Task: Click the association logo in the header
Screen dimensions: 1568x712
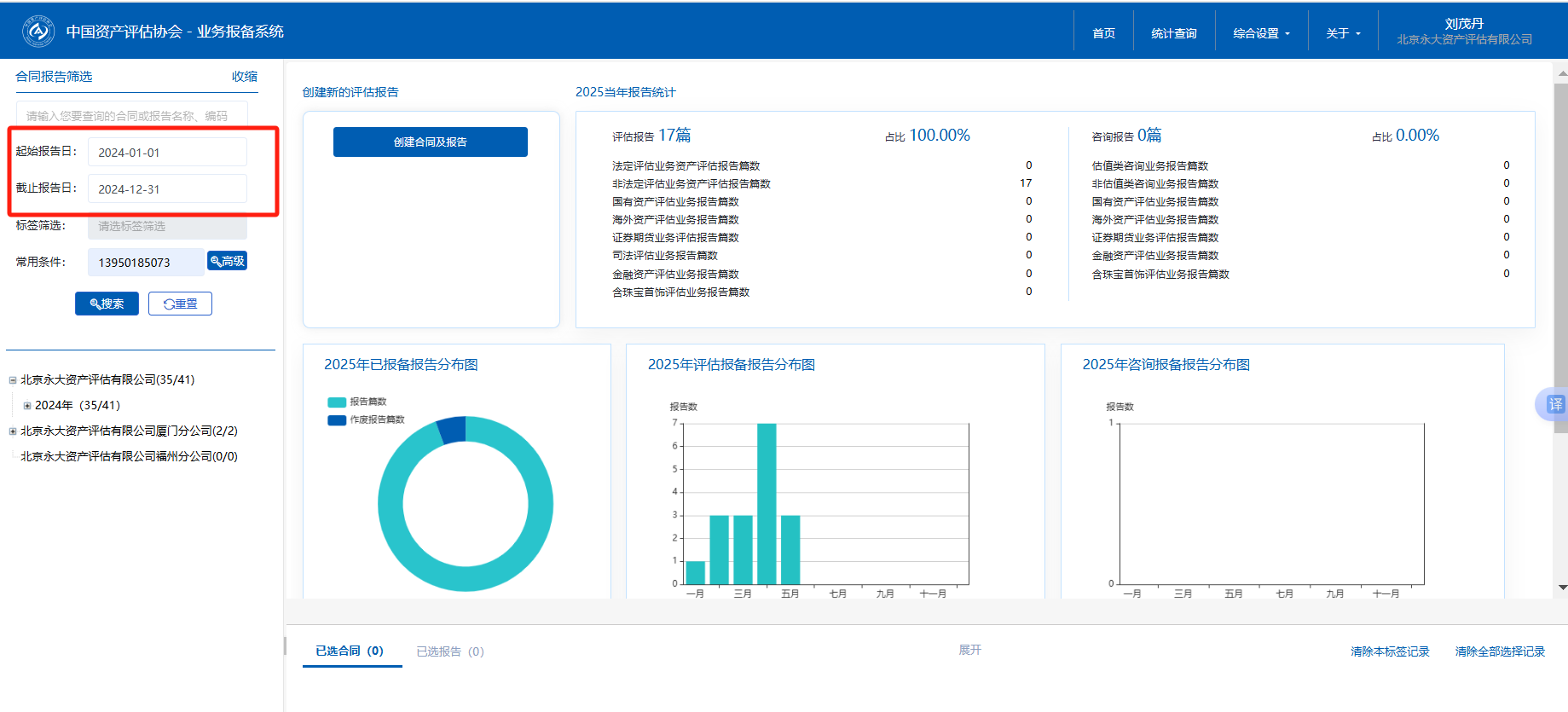Action: tap(38, 32)
